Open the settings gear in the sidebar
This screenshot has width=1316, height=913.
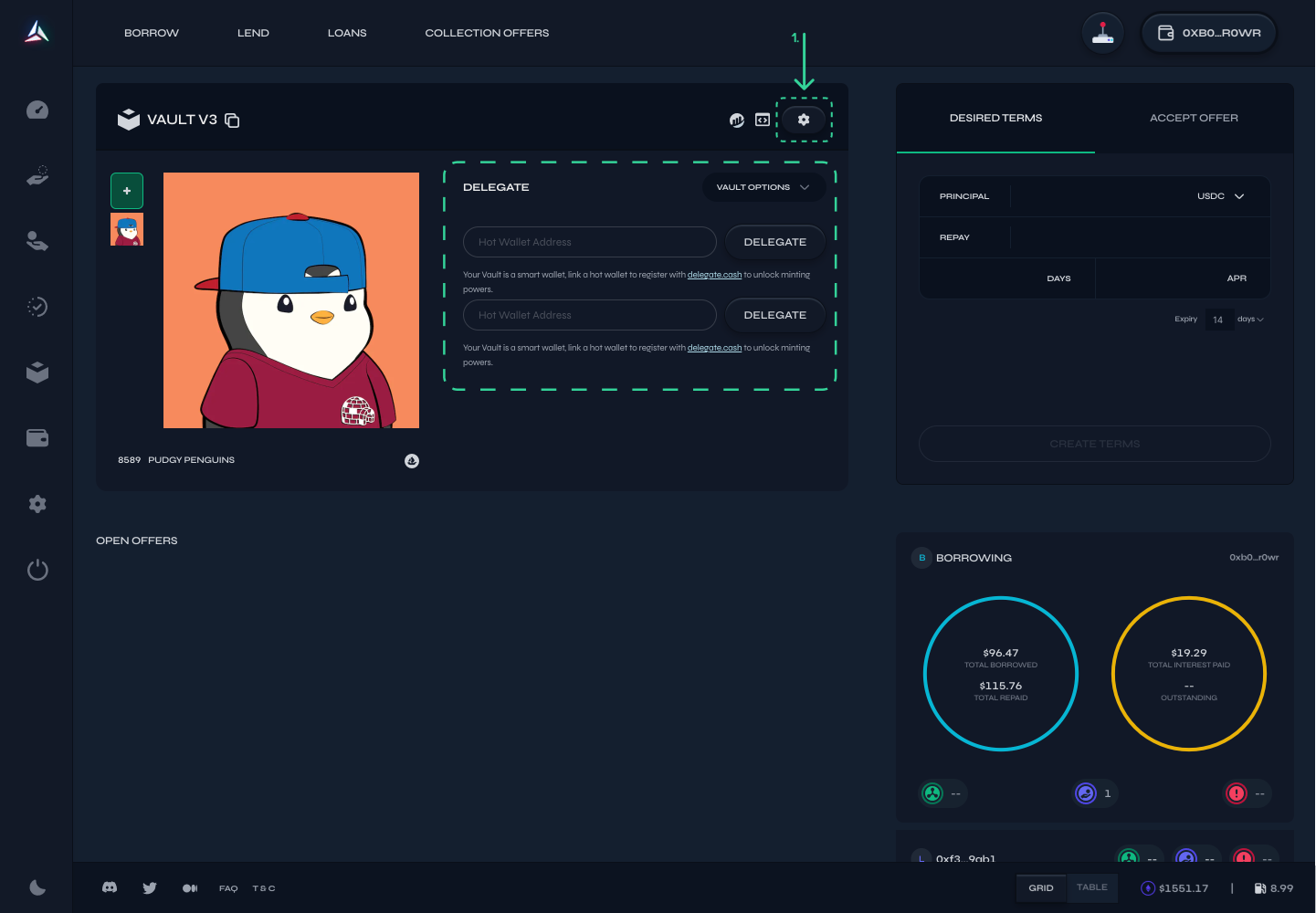(x=37, y=504)
